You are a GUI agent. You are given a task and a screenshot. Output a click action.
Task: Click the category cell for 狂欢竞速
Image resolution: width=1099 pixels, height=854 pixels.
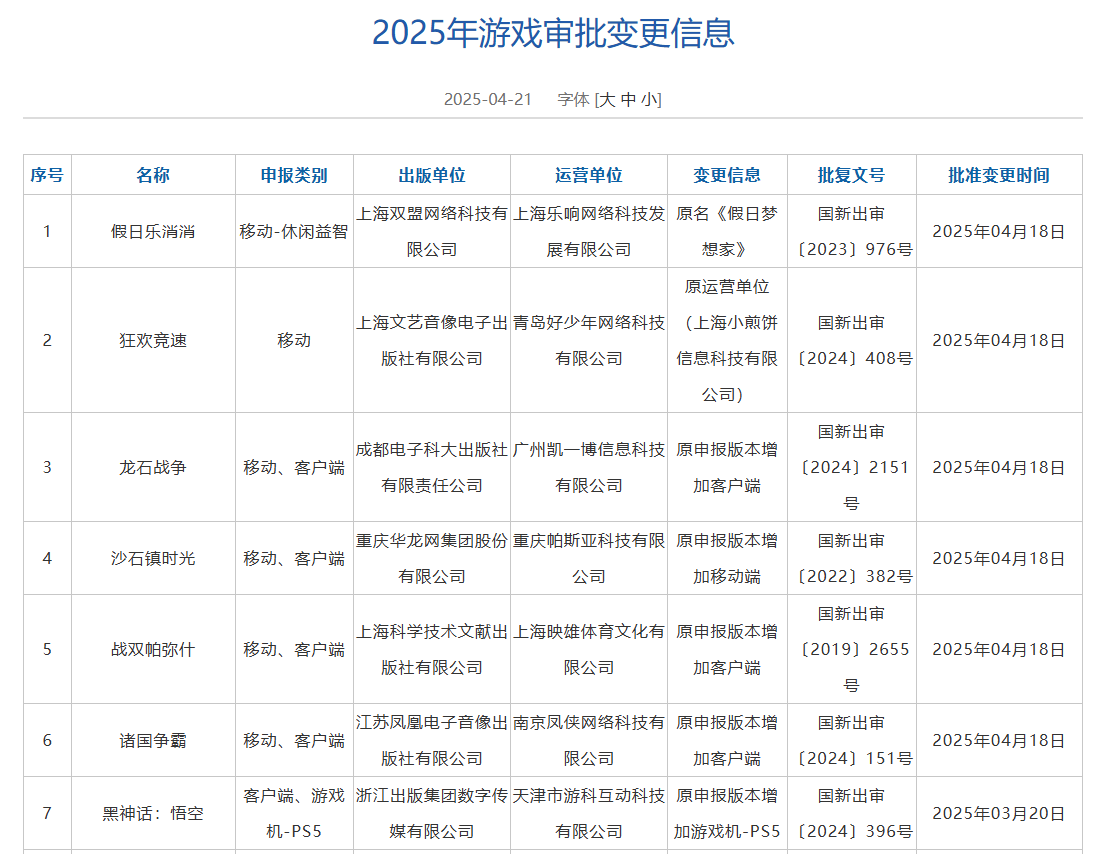(294, 340)
